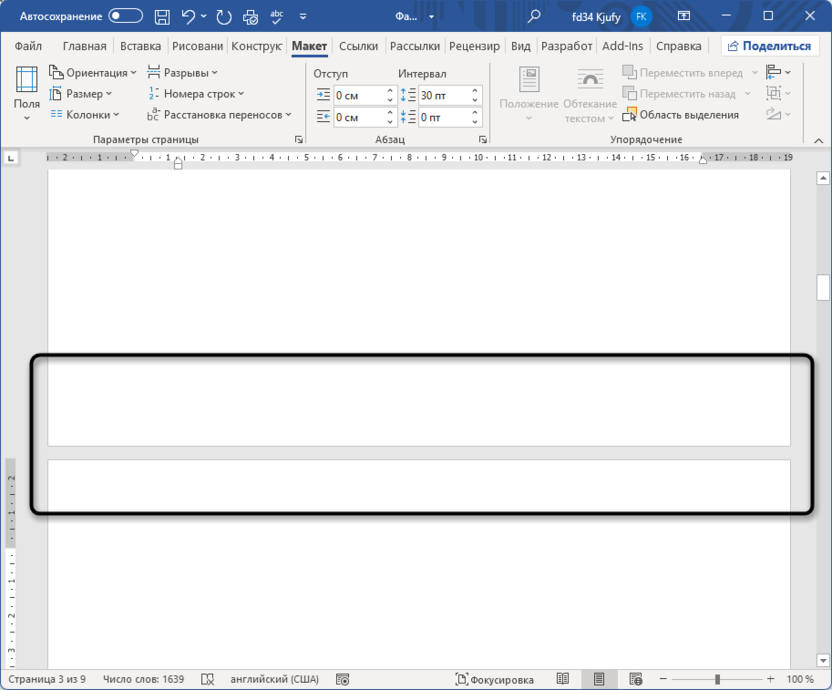The width and height of the screenshot is (832, 690).
Task: Click the macro recording status icon
Action: click(343, 679)
